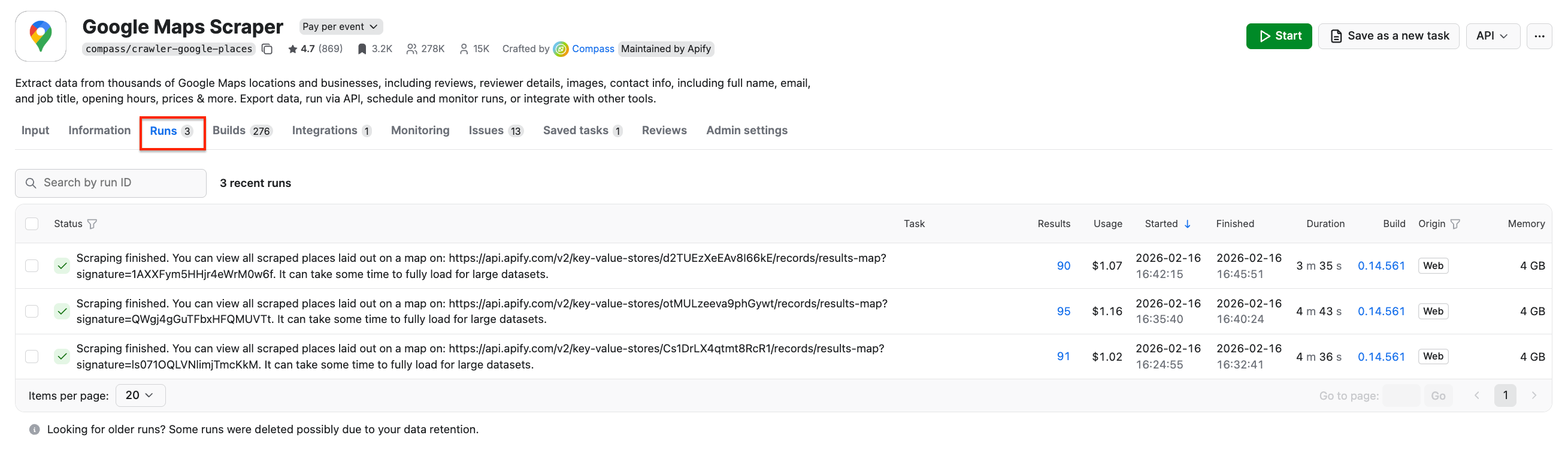Open the Monitoring tab
This screenshot has height=453, width=1568.
pos(420,130)
